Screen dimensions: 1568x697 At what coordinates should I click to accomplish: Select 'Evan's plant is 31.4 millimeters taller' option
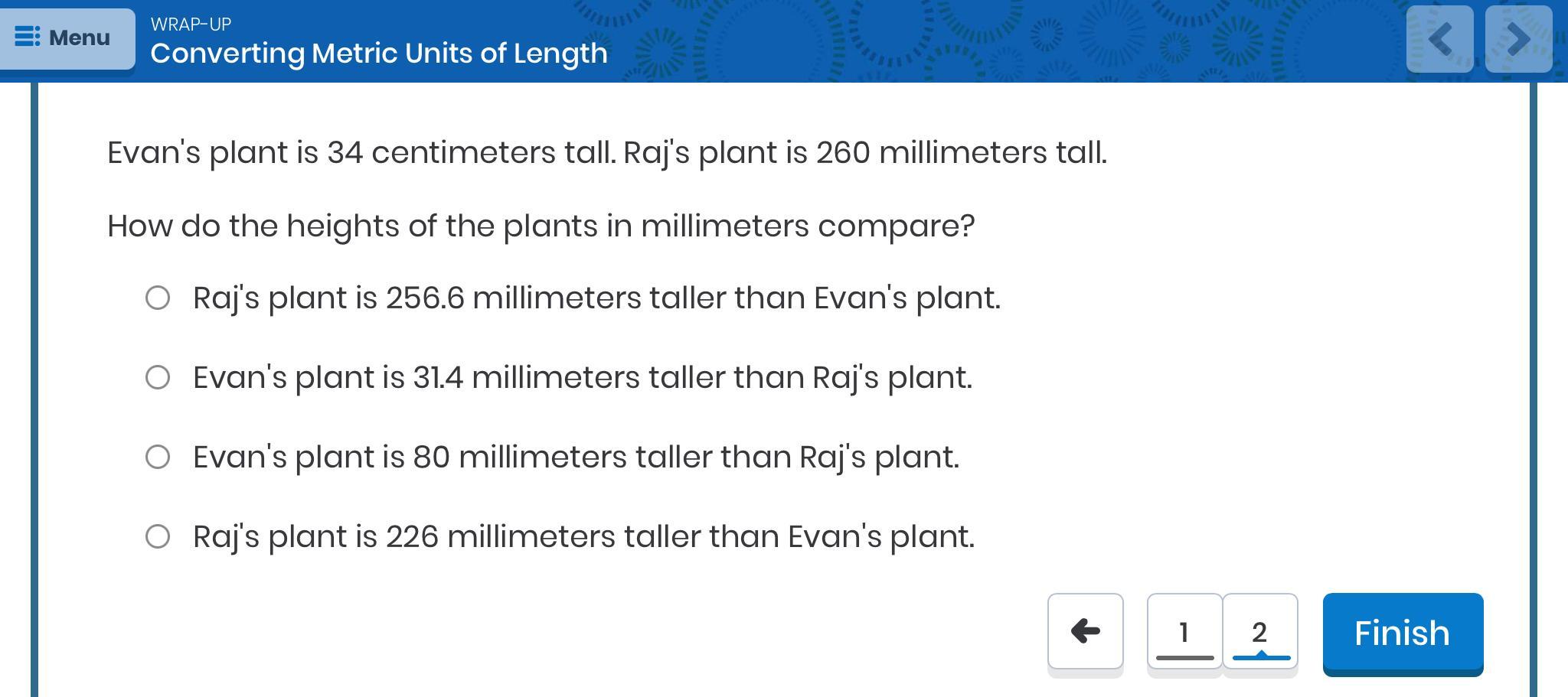(x=158, y=377)
